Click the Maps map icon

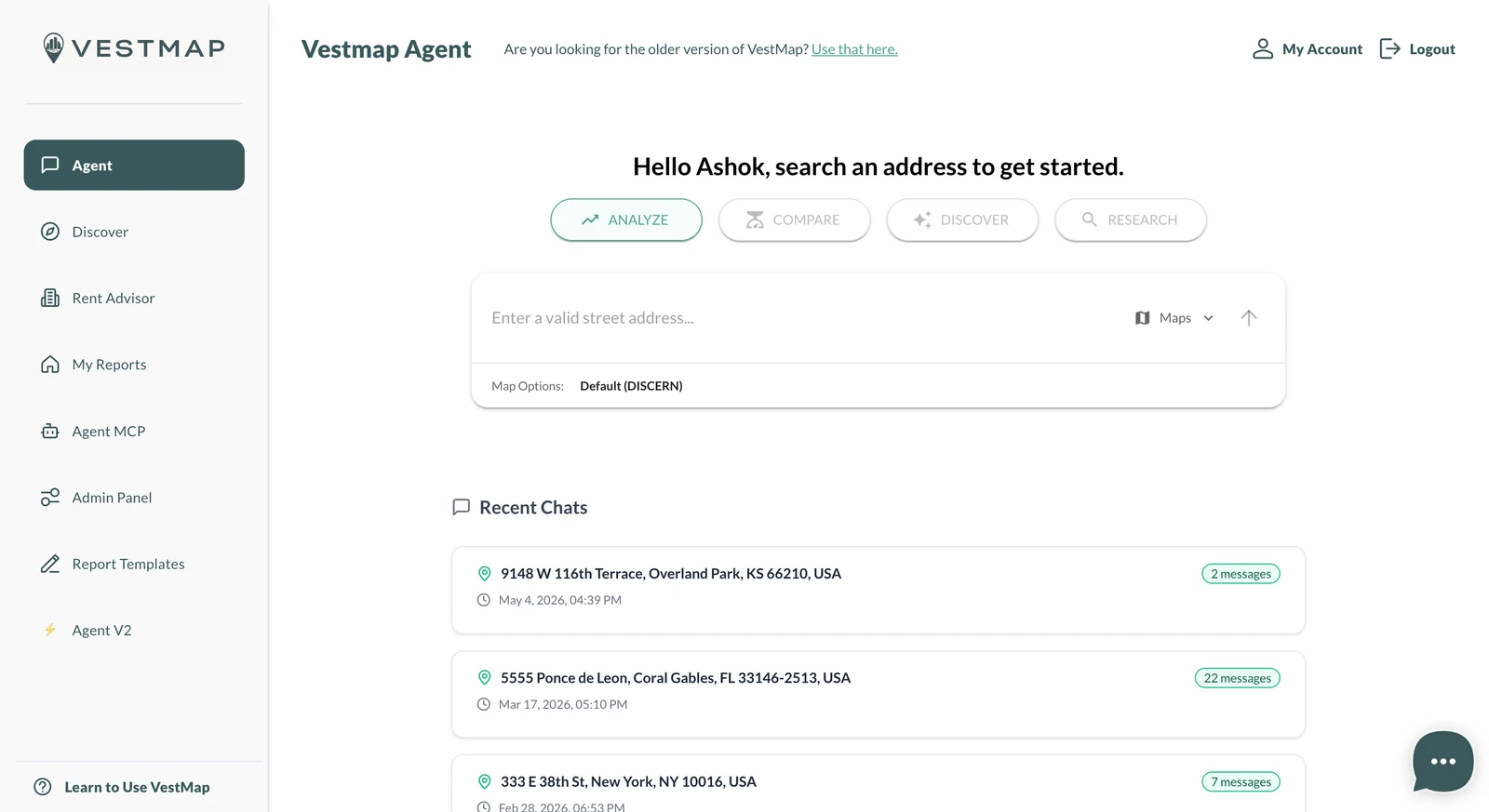click(1143, 318)
